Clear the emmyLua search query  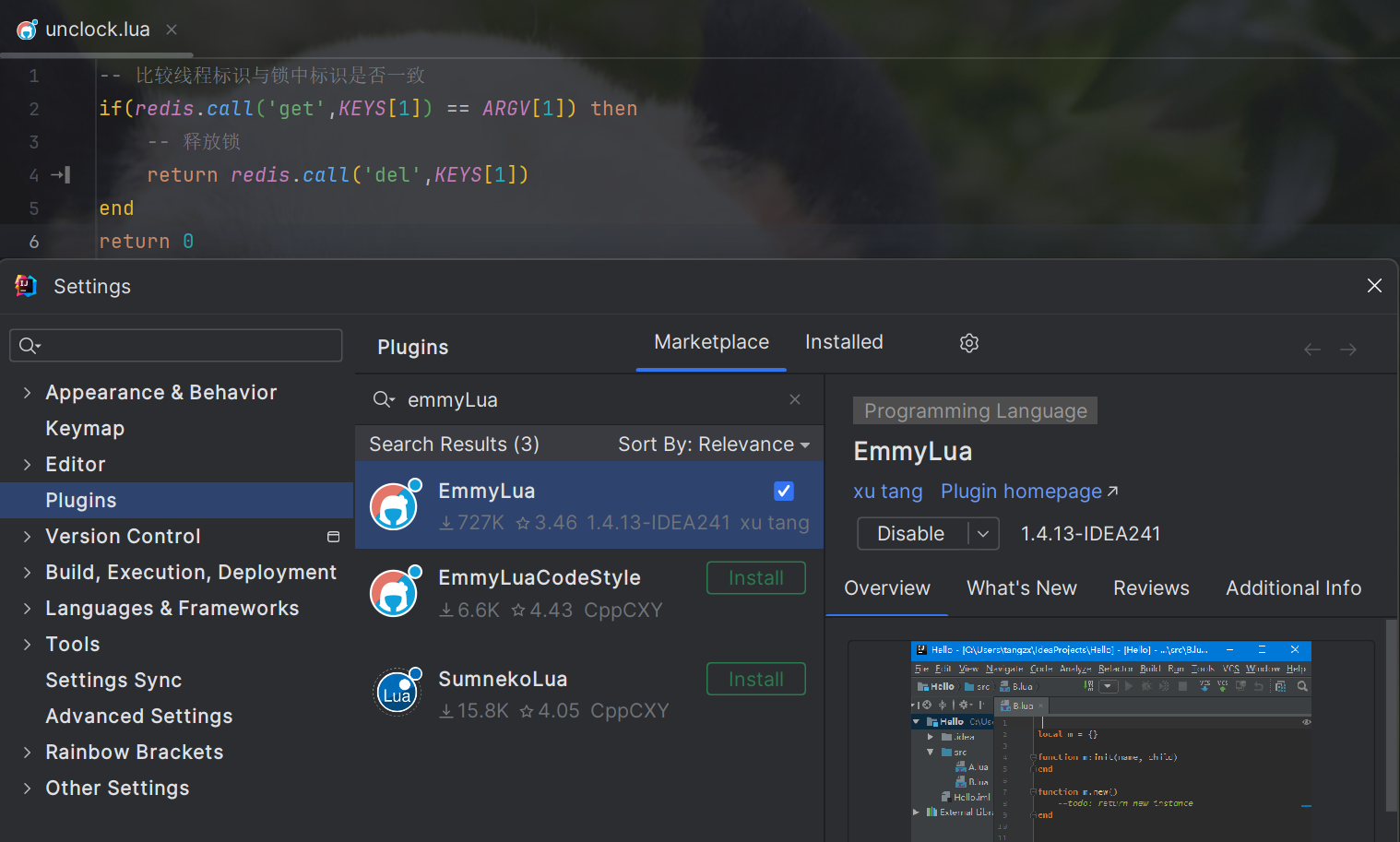[795, 399]
